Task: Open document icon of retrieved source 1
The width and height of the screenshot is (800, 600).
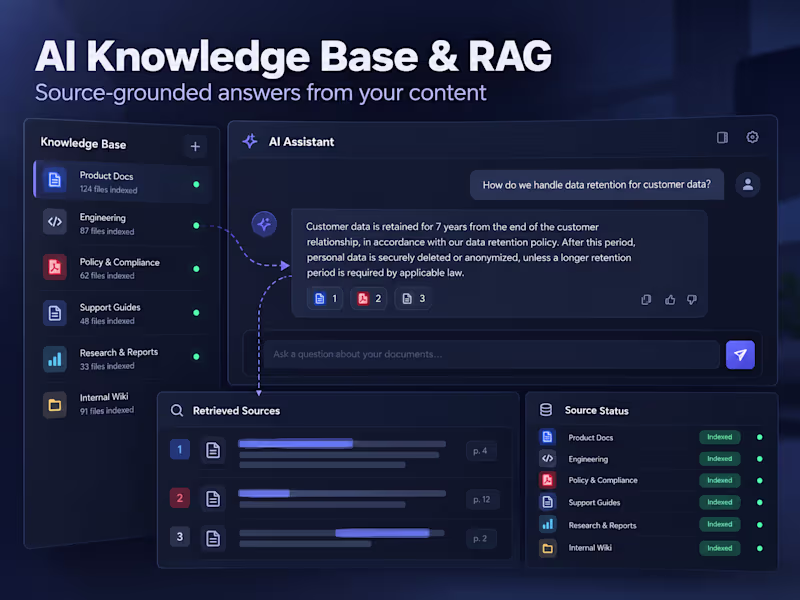Action: (213, 451)
